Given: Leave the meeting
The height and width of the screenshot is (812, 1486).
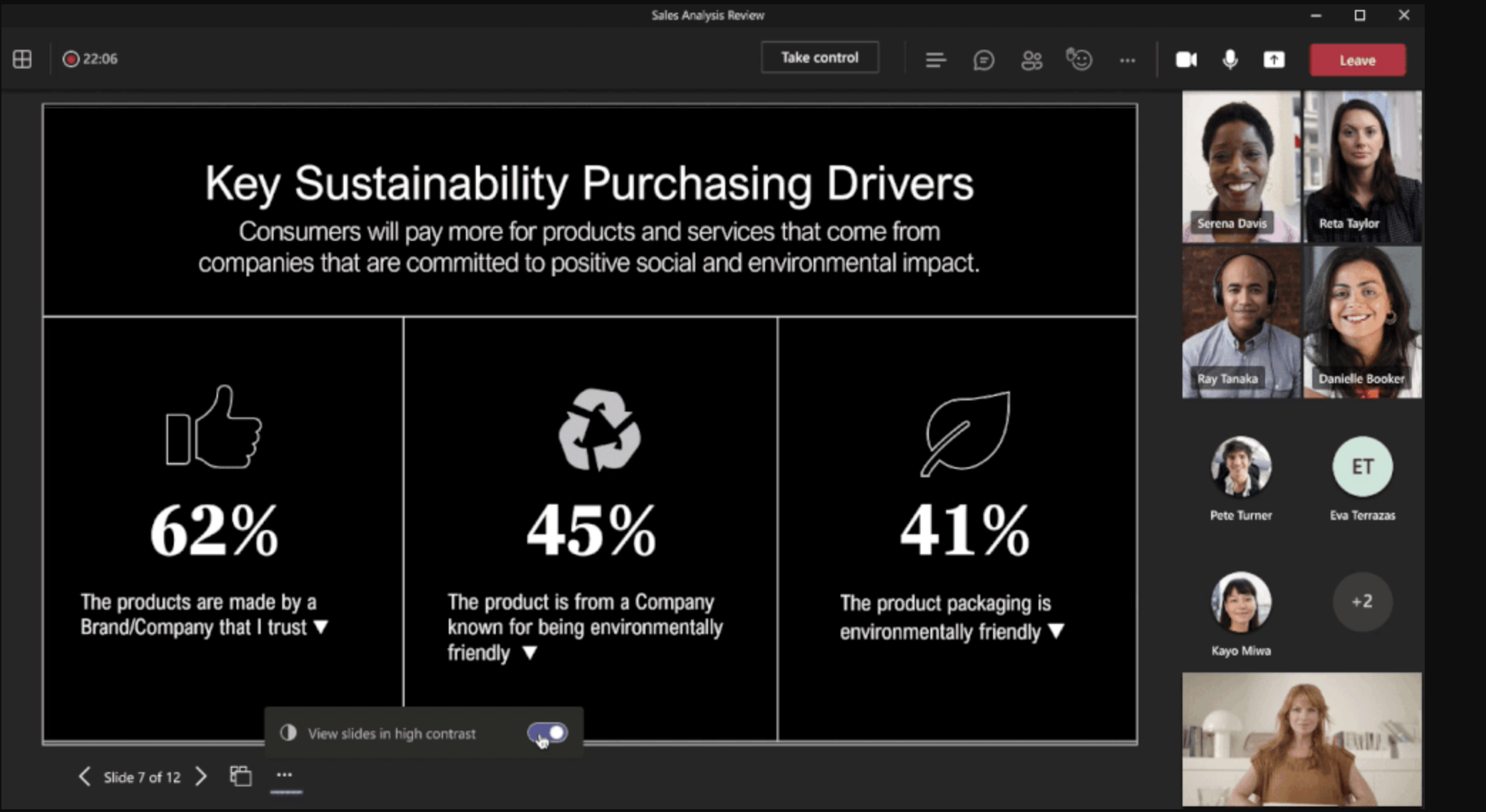Looking at the screenshot, I should pyautogui.click(x=1358, y=60).
